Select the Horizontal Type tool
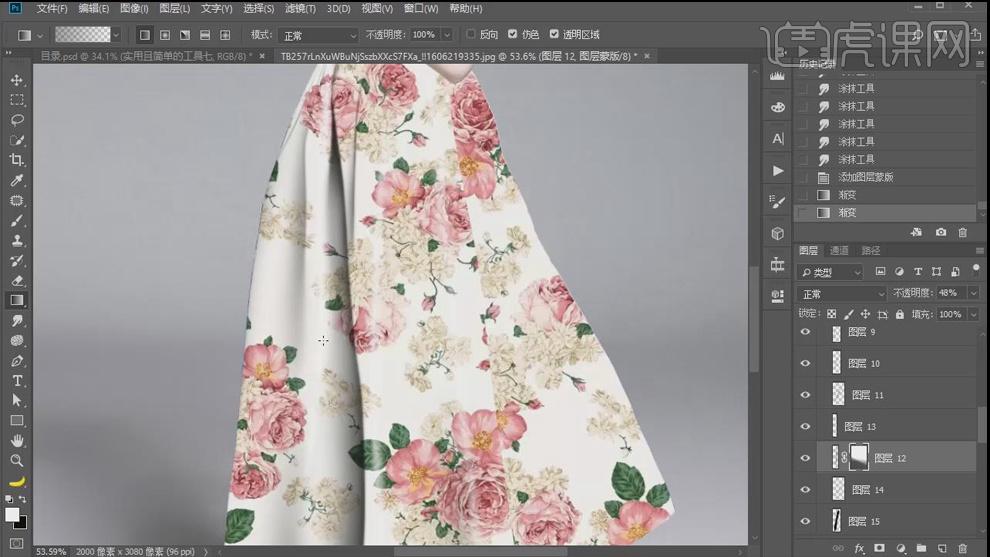This screenshot has height=557, width=990. click(17, 380)
